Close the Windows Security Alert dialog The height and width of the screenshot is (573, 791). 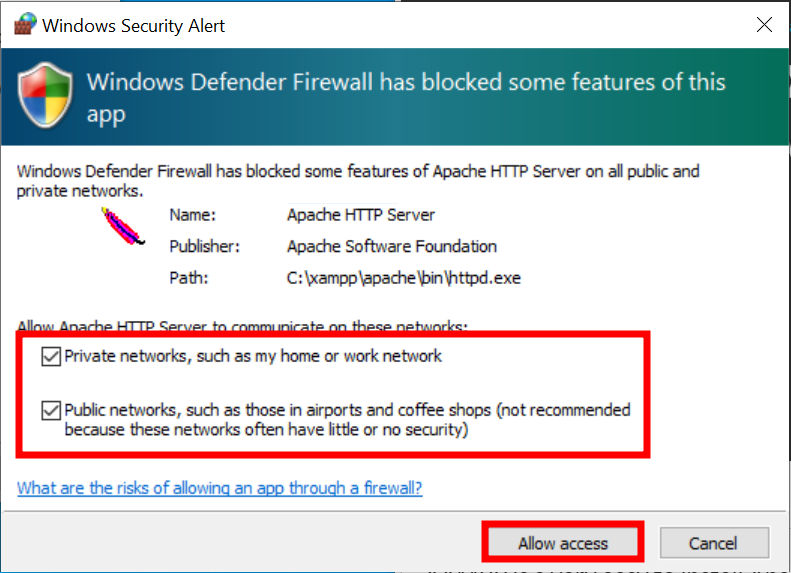coord(764,24)
